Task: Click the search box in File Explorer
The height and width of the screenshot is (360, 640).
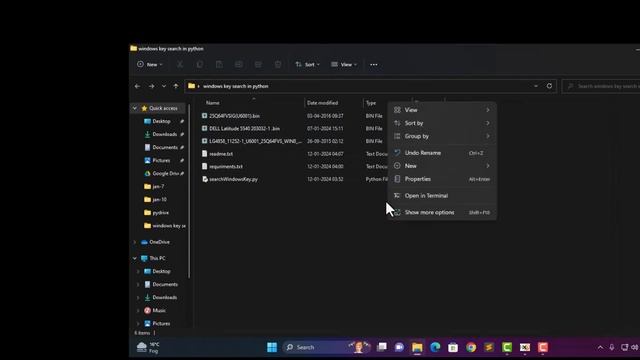Action: coord(601,86)
